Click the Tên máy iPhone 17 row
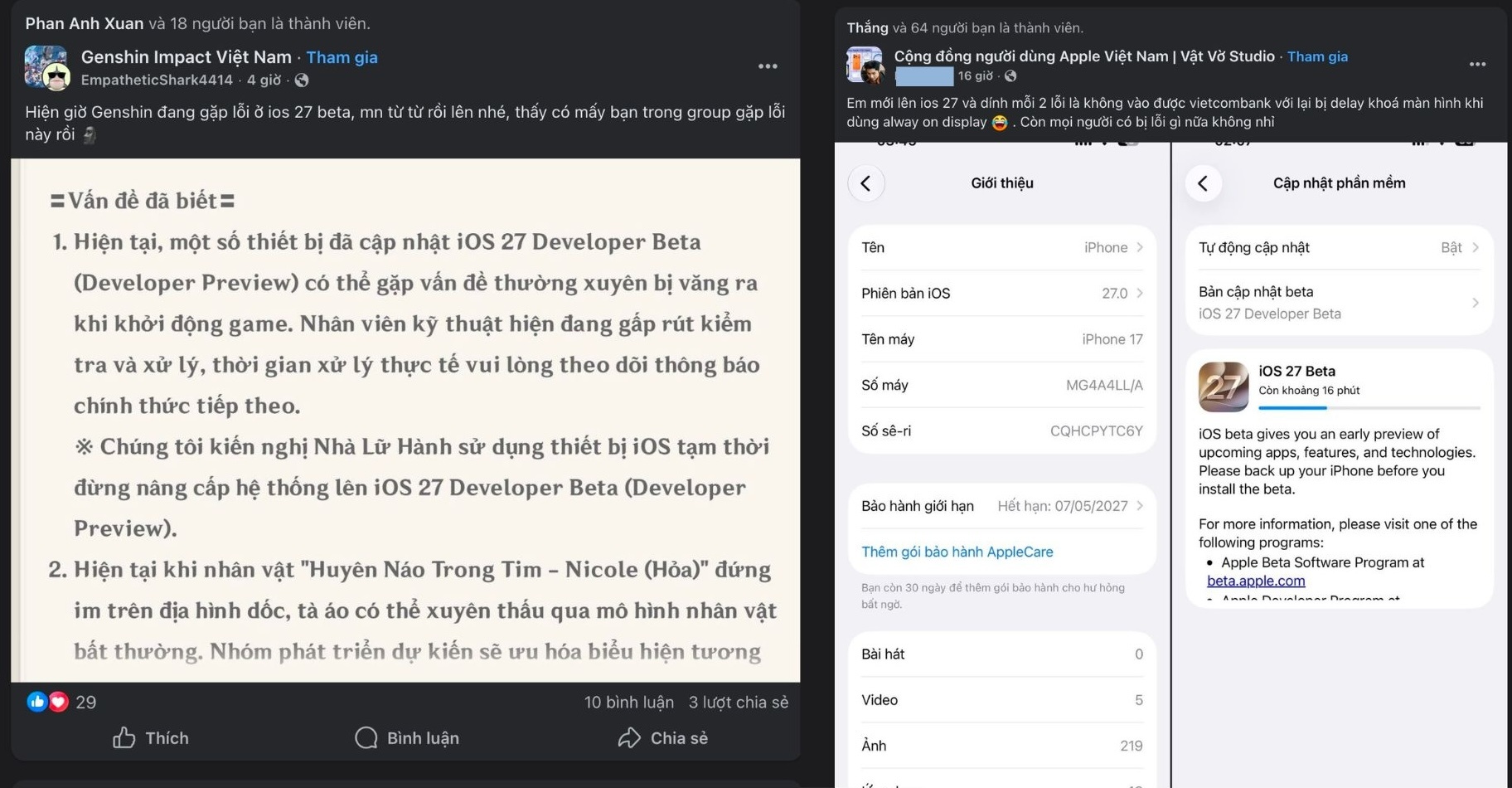The width and height of the screenshot is (1512, 788). pos(1002,338)
